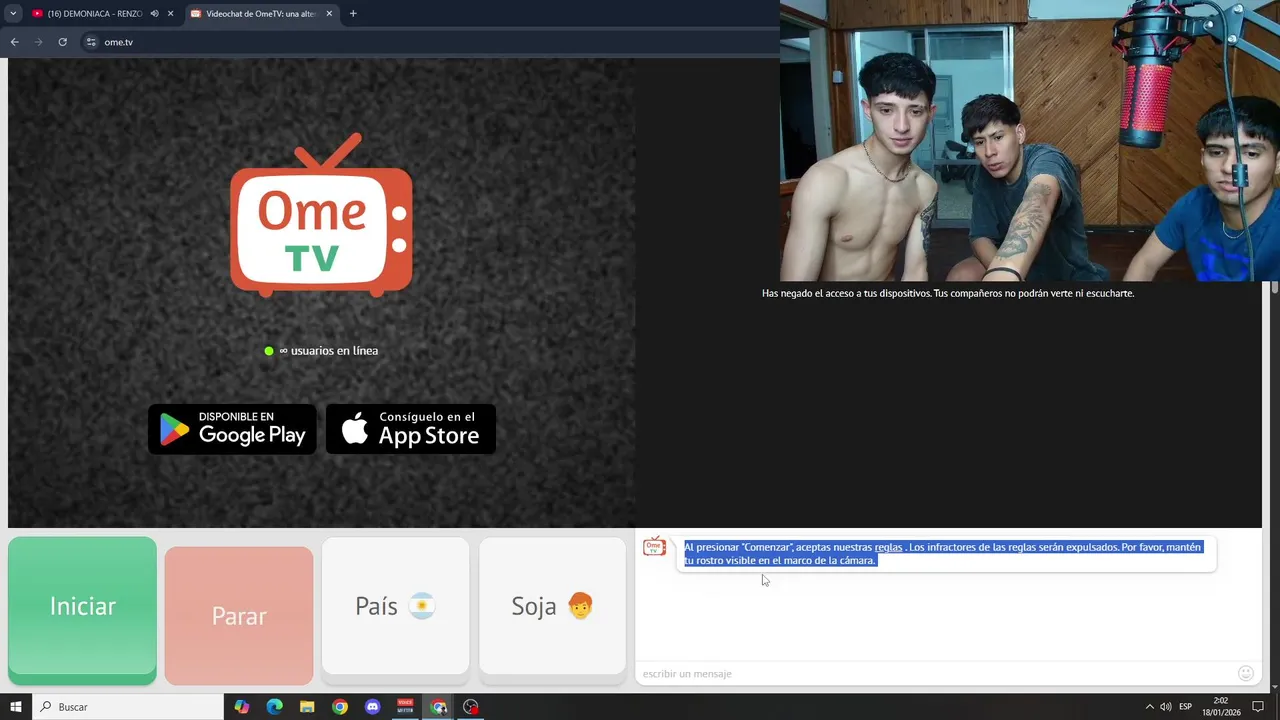Screen dimensions: 1280x720
Task: Open the Google Play download badge
Action: click(232, 429)
